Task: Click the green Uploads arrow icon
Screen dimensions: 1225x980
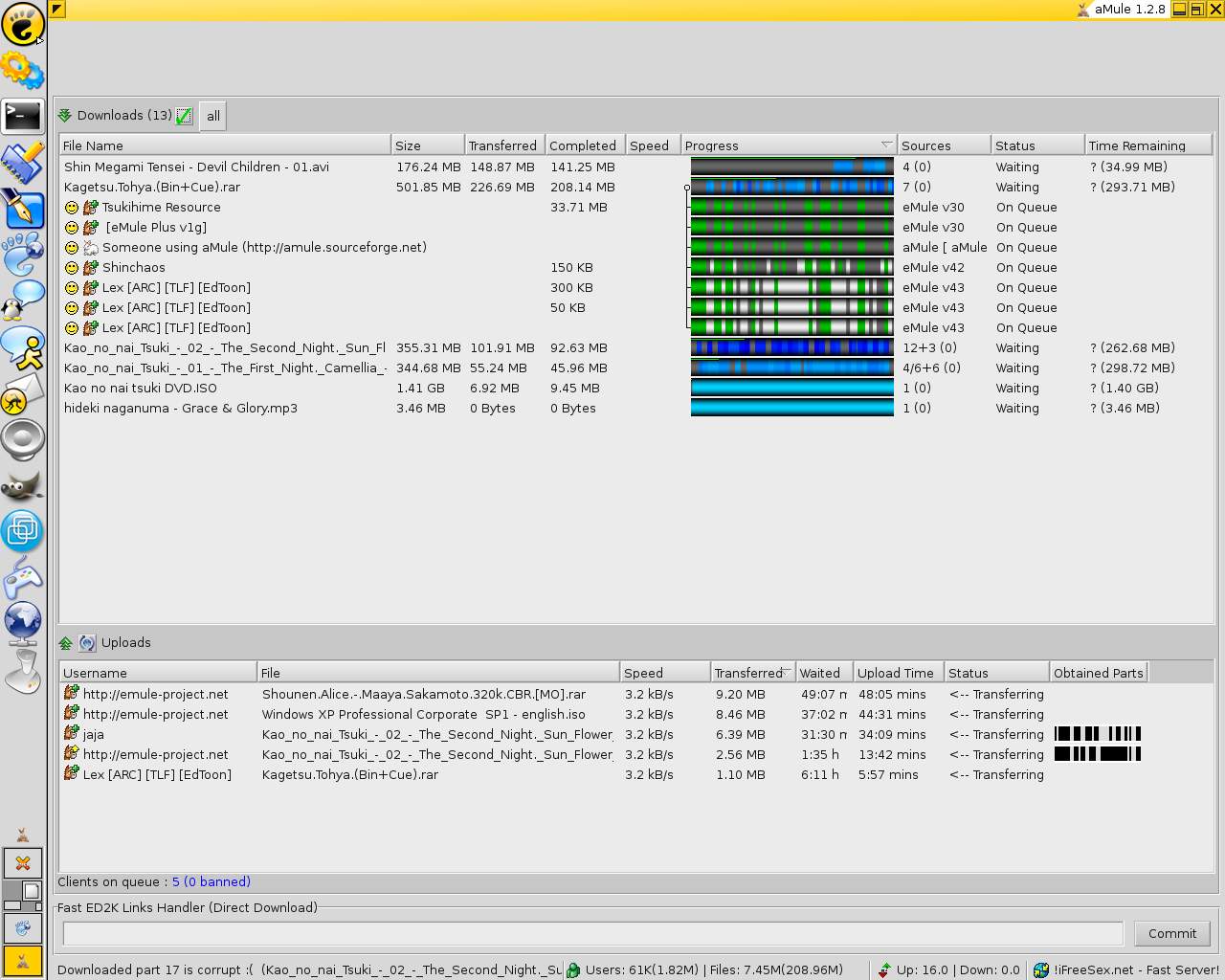Action: coord(65,643)
